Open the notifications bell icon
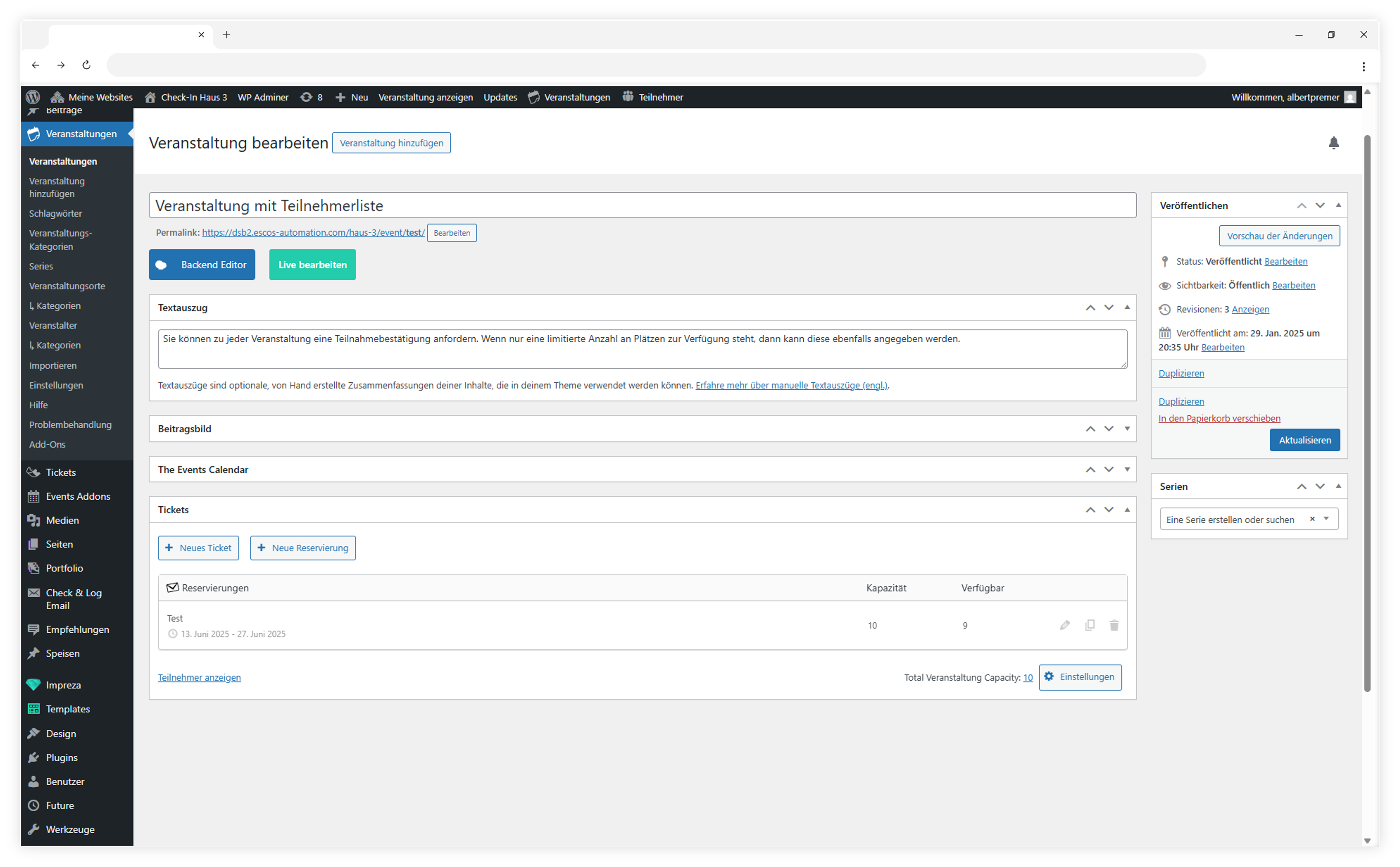1400x867 pixels. (x=1333, y=143)
